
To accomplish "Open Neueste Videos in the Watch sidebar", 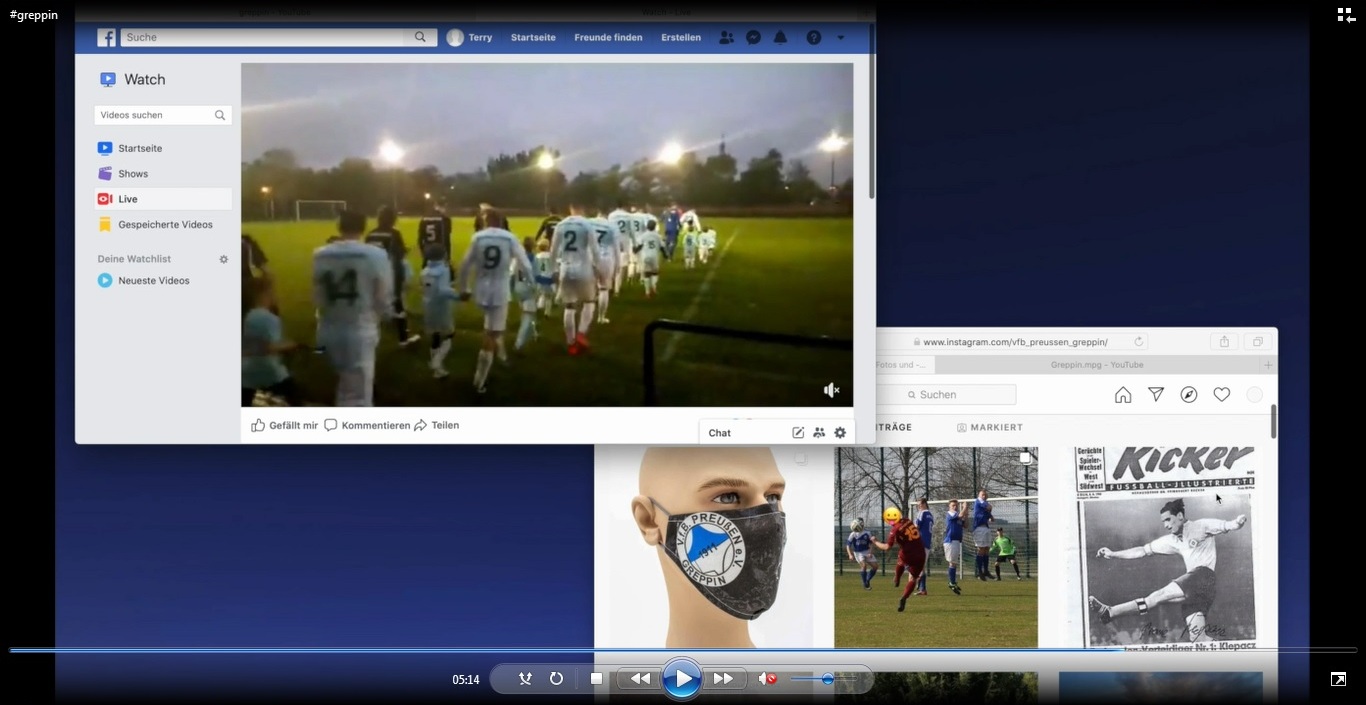I will [163, 281].
